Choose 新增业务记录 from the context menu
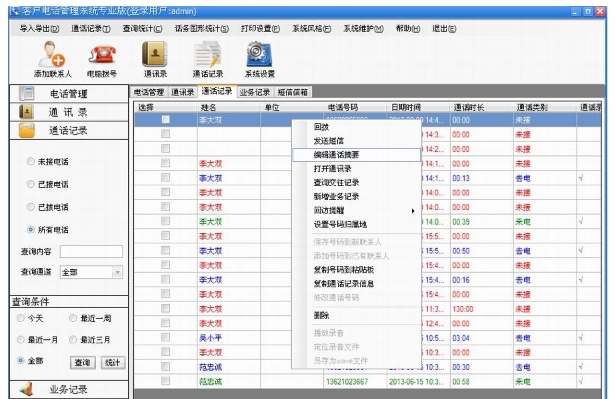Screen dimensions: 615x399 coord(336,197)
